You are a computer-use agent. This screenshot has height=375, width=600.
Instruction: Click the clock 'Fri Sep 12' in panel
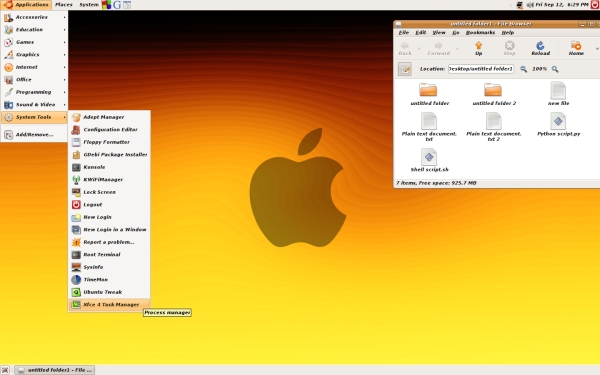click(x=562, y=5)
